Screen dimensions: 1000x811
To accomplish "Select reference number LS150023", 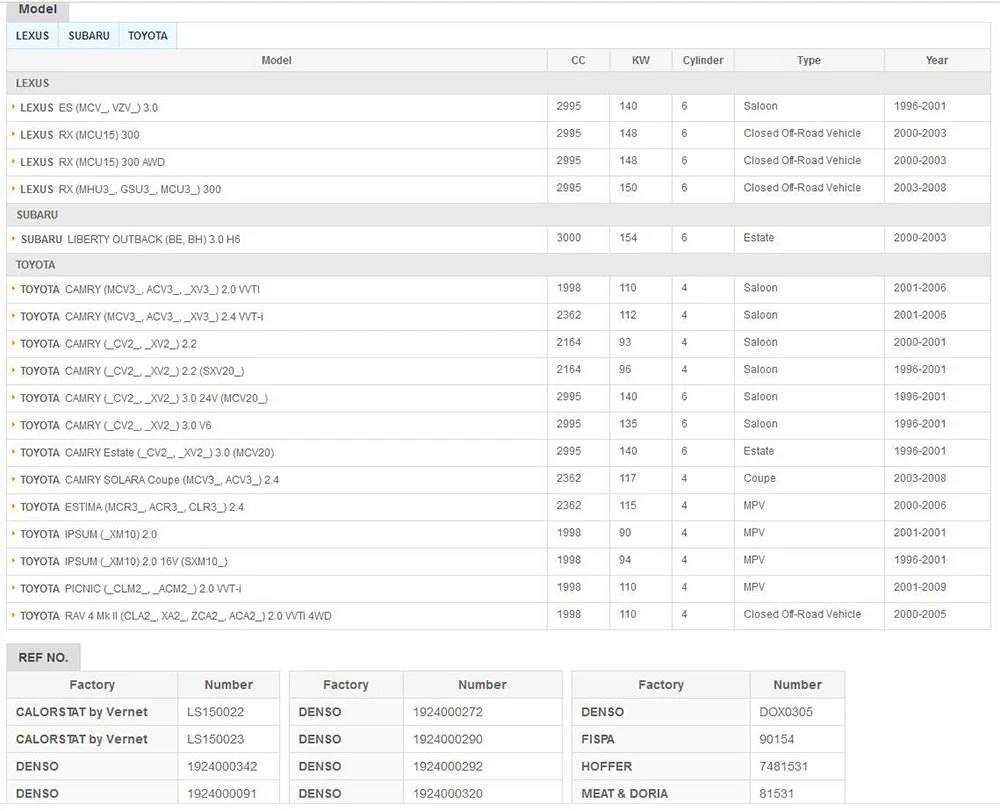I will [216, 740].
